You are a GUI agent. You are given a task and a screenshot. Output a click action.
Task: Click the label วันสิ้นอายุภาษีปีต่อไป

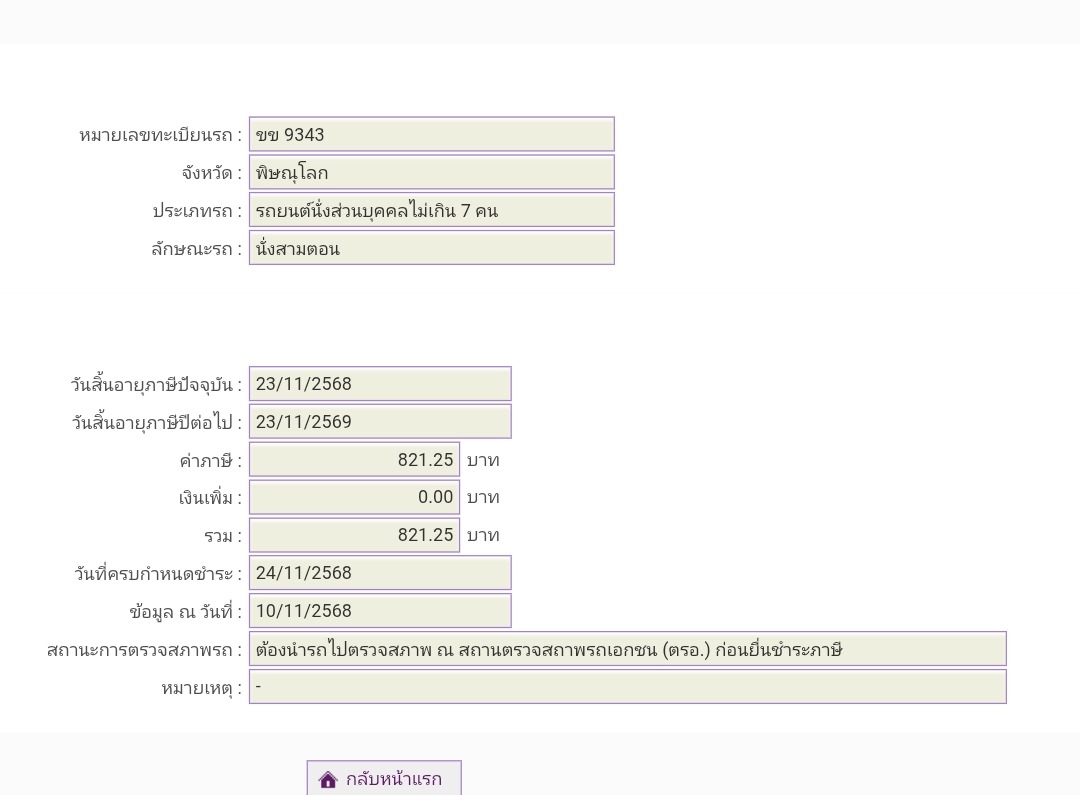click(x=156, y=422)
